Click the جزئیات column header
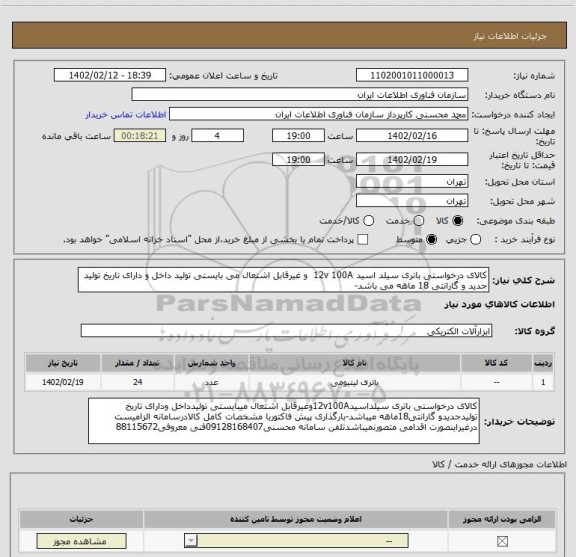This screenshot has width=576, height=557. pyautogui.click(x=82, y=519)
